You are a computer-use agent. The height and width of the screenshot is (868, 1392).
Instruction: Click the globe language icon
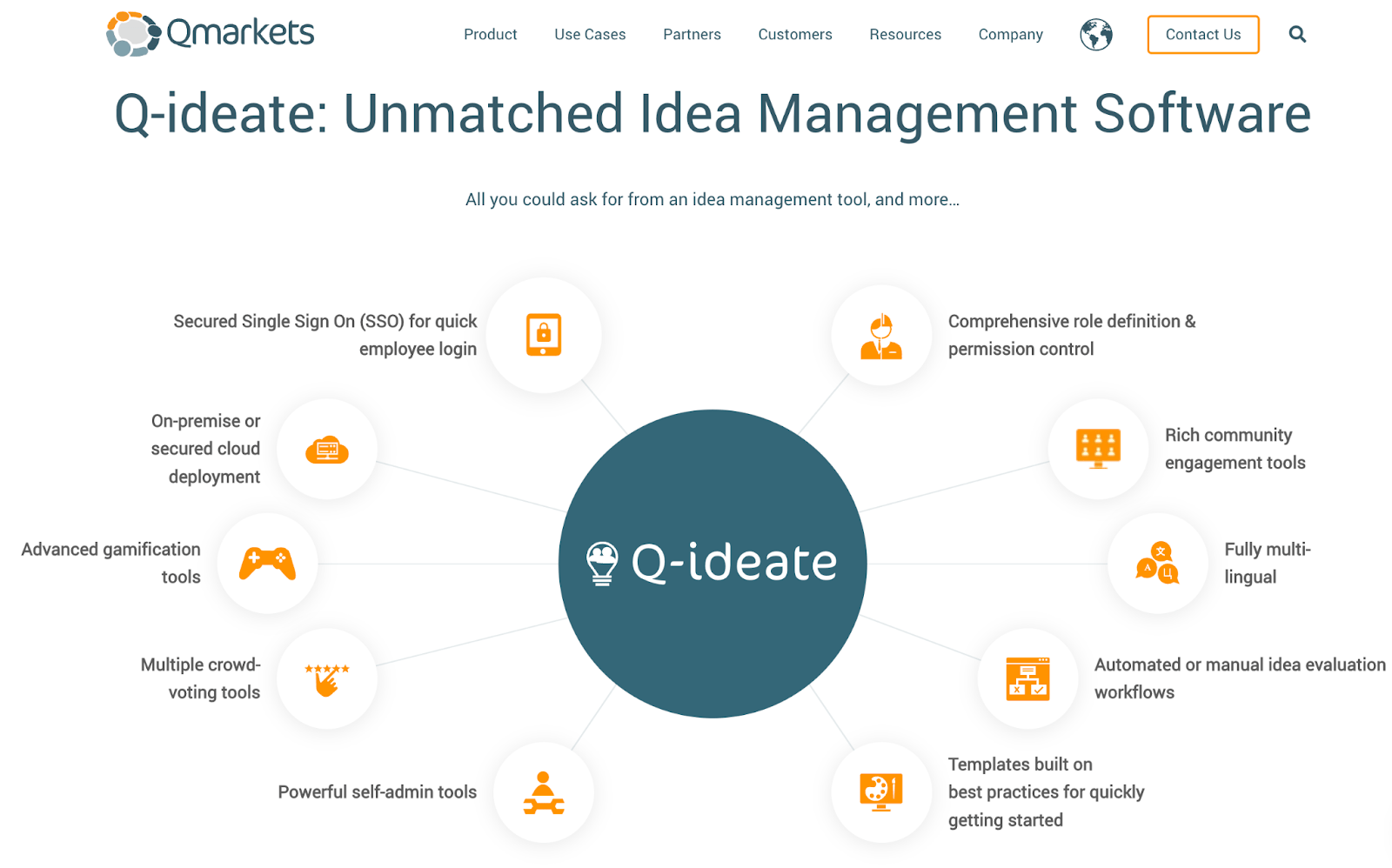1095,35
